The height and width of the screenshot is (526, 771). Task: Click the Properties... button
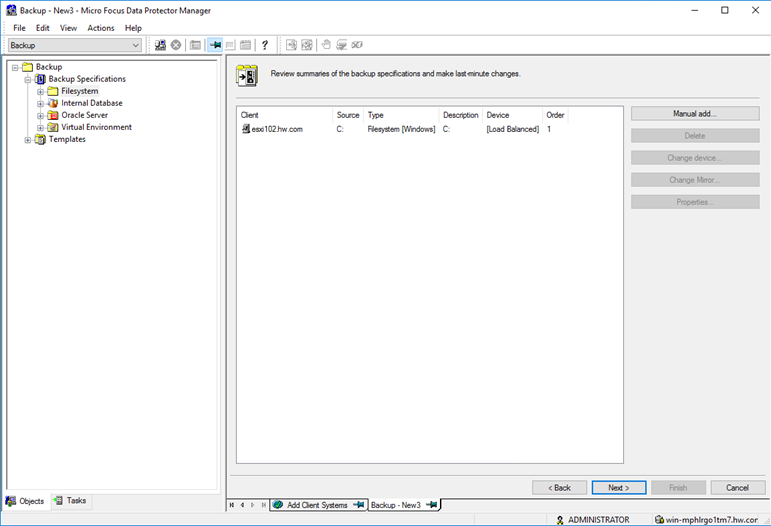click(x=695, y=202)
